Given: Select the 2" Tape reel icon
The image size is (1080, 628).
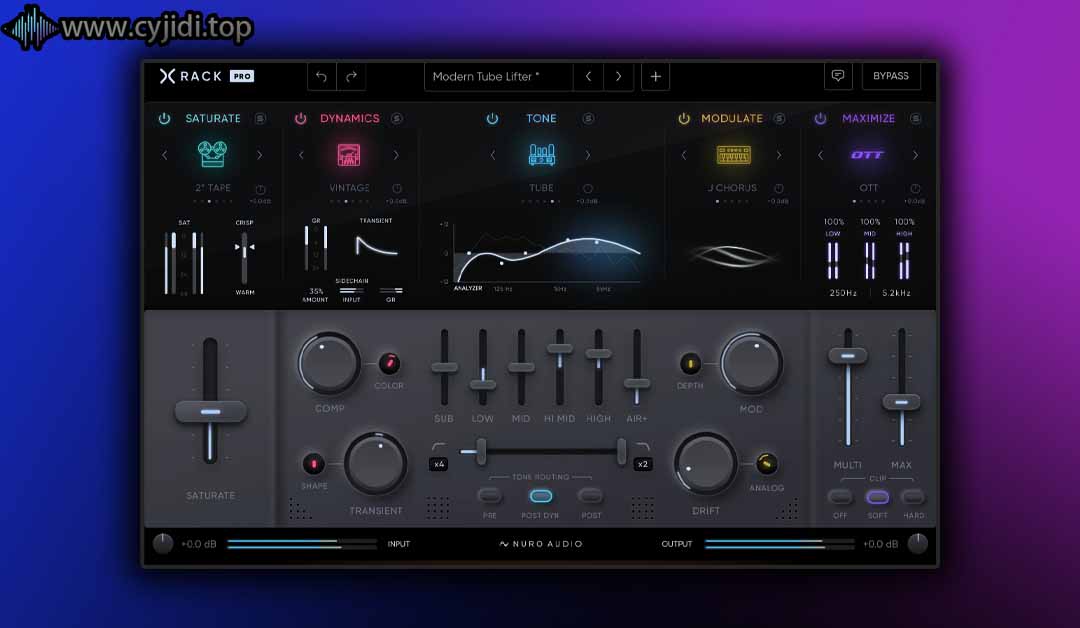Looking at the screenshot, I should [x=212, y=154].
